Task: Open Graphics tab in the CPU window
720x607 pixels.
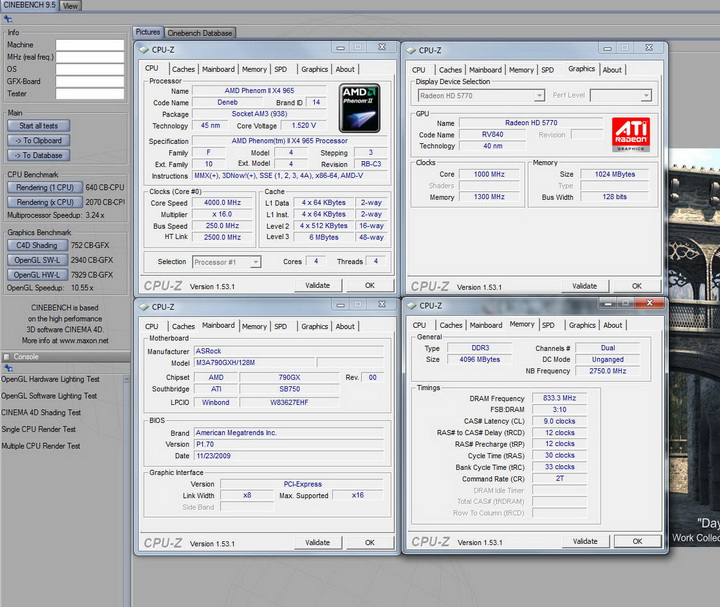Action: (x=315, y=69)
